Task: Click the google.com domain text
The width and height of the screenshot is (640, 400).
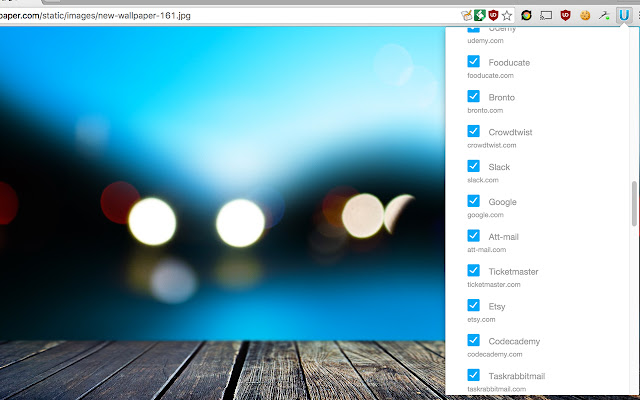Action: [x=485, y=215]
